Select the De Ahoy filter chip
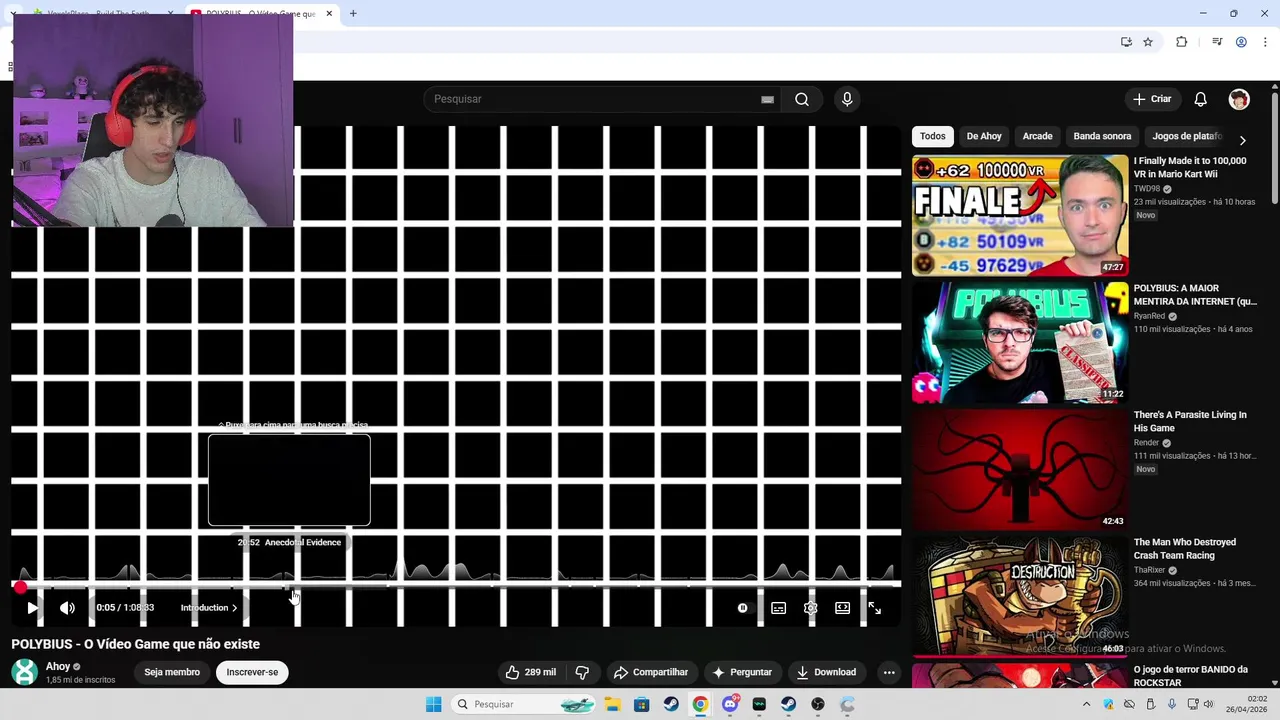 (x=984, y=136)
